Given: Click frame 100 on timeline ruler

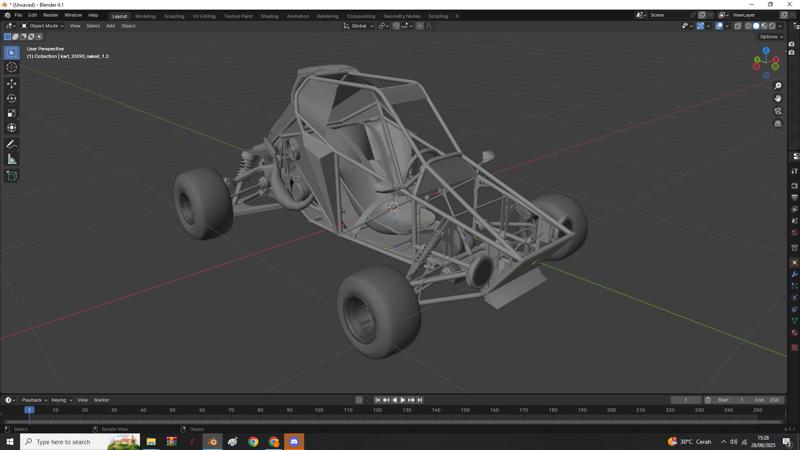Looking at the screenshot, I should [x=319, y=410].
